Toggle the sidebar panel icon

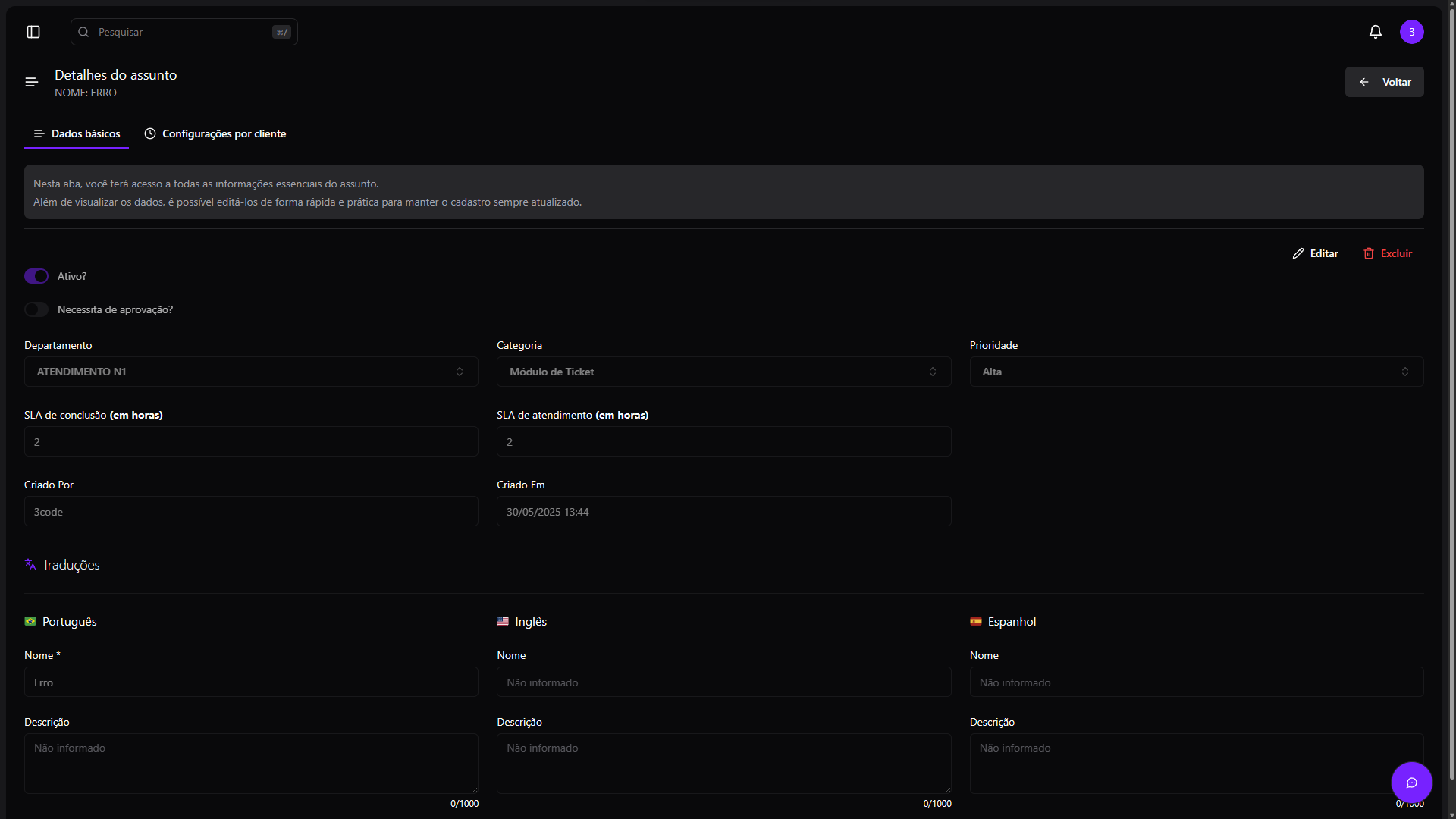(x=33, y=32)
